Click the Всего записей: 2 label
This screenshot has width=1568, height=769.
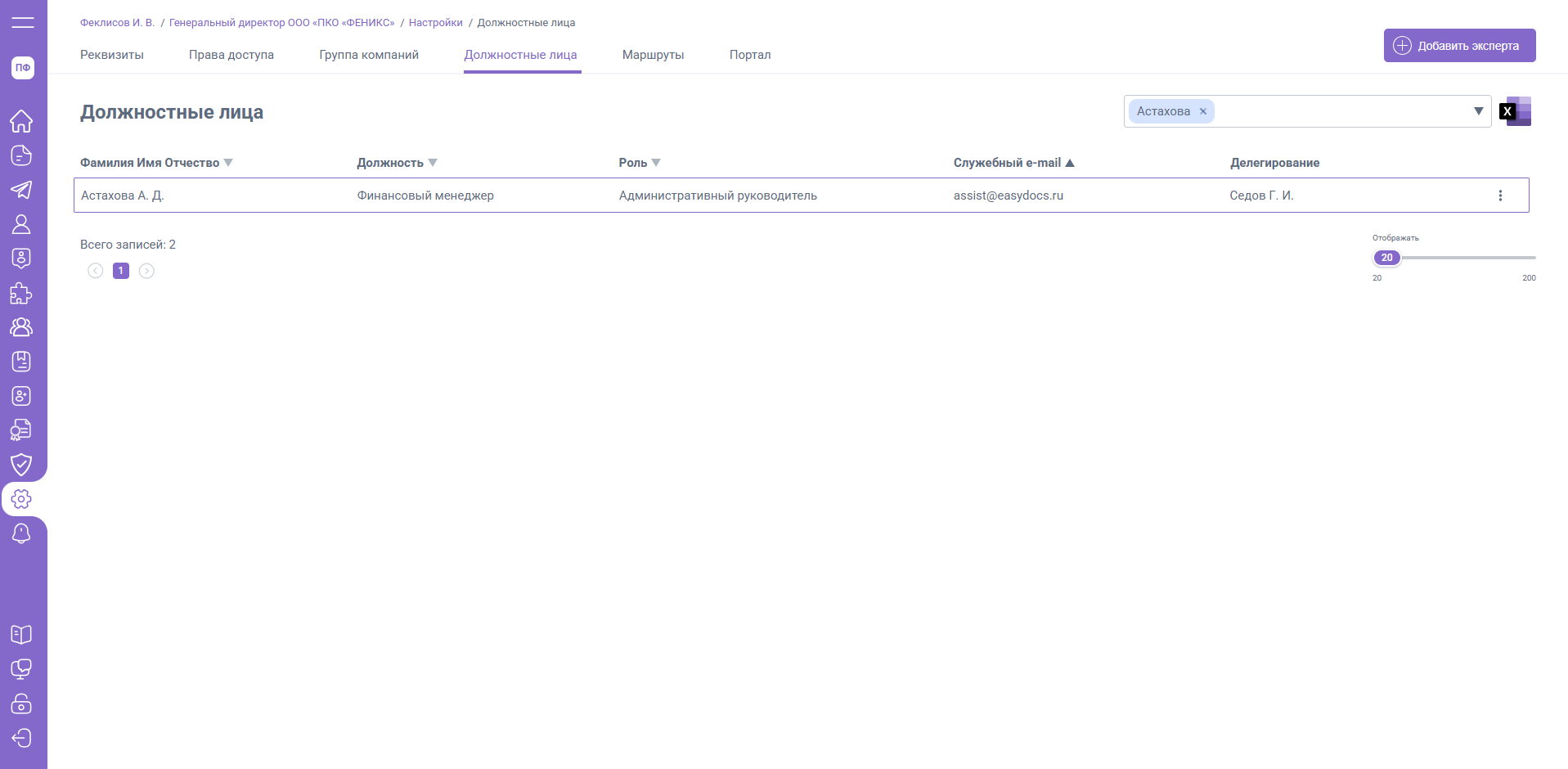128,245
